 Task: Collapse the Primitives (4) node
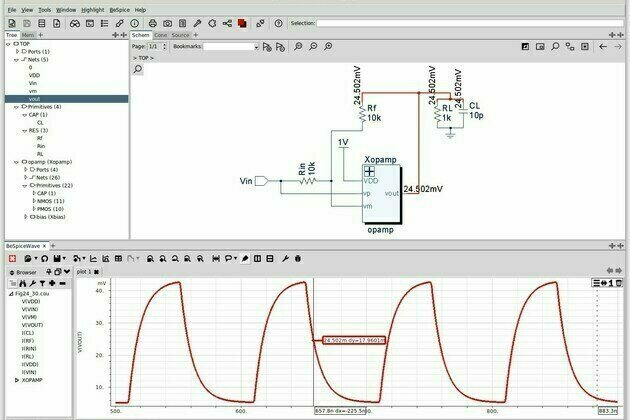[16, 107]
